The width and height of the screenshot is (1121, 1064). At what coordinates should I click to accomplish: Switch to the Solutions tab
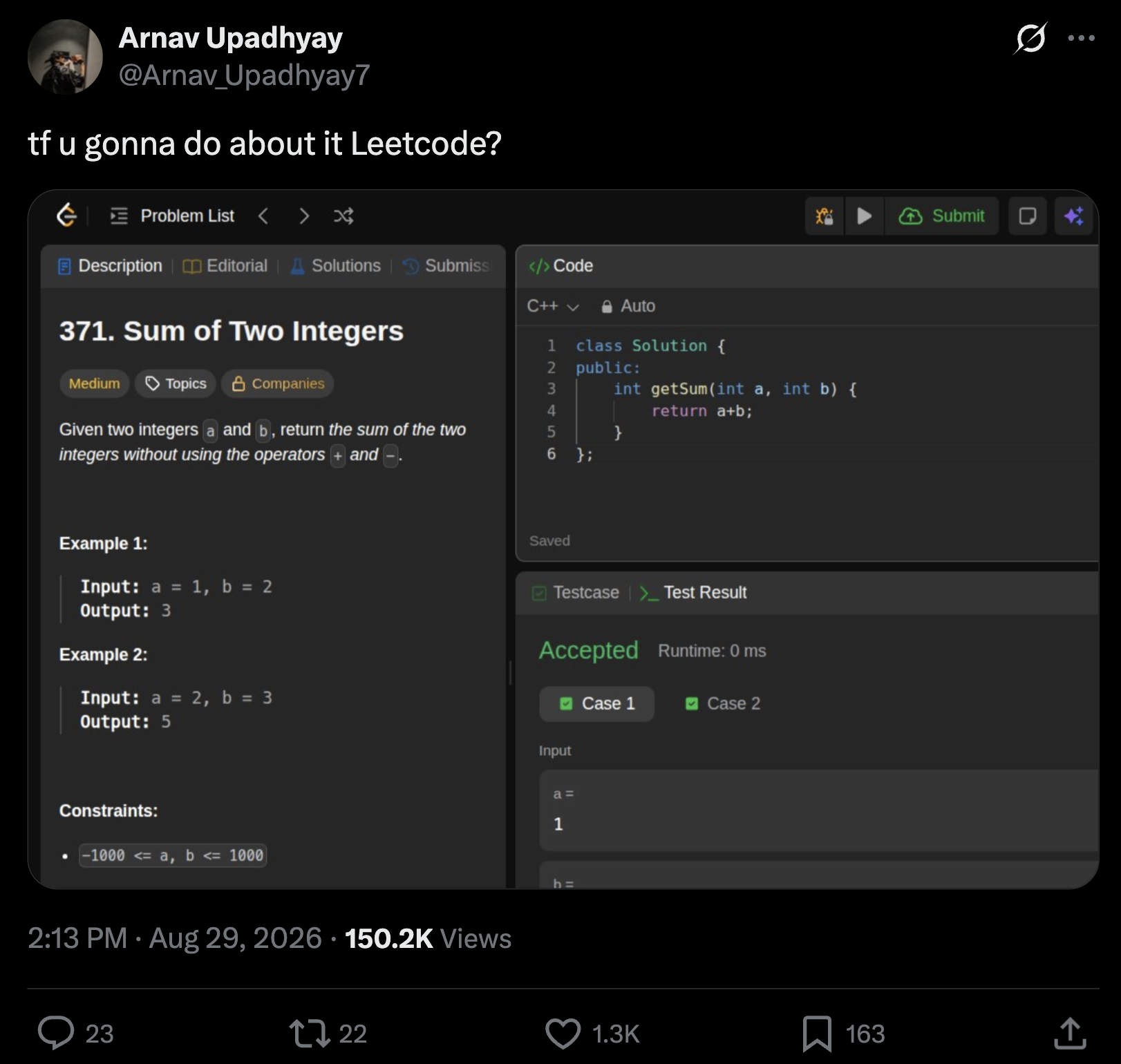335,266
